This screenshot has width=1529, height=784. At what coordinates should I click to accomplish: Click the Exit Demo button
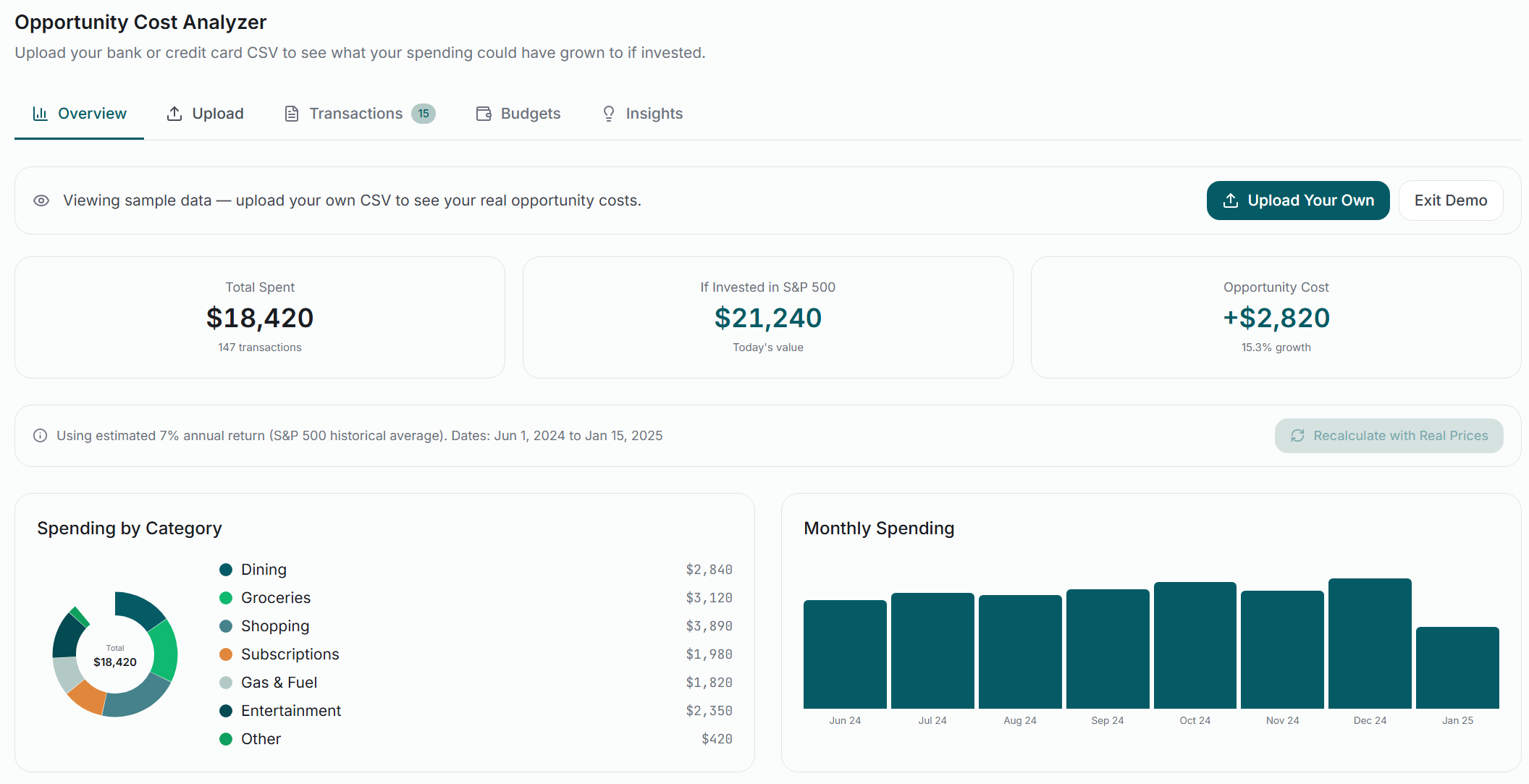[x=1451, y=201]
